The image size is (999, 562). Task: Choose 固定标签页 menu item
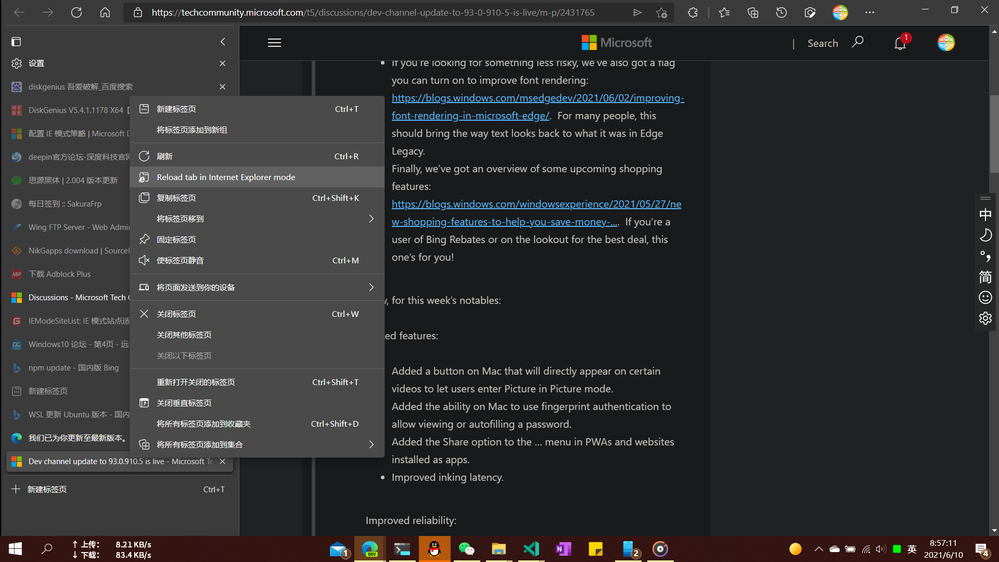point(257,240)
